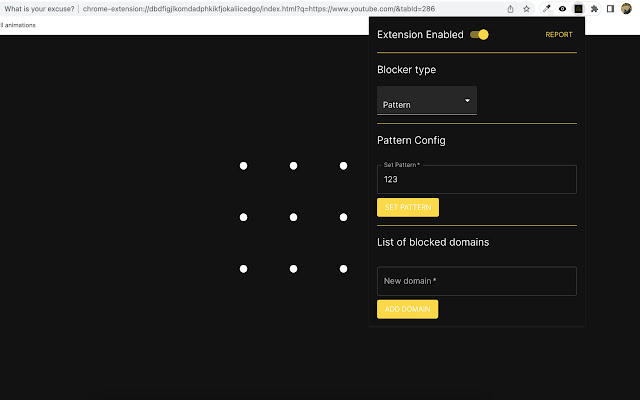Open the Blocker type dropdown

pos(426,102)
